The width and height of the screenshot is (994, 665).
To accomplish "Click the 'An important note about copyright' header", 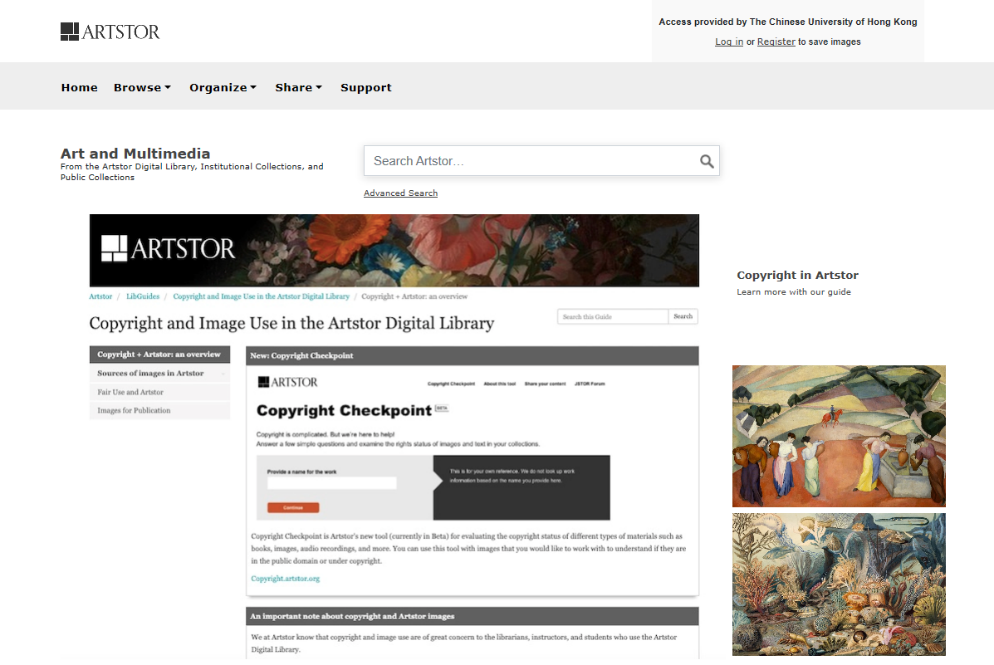I will (472, 616).
